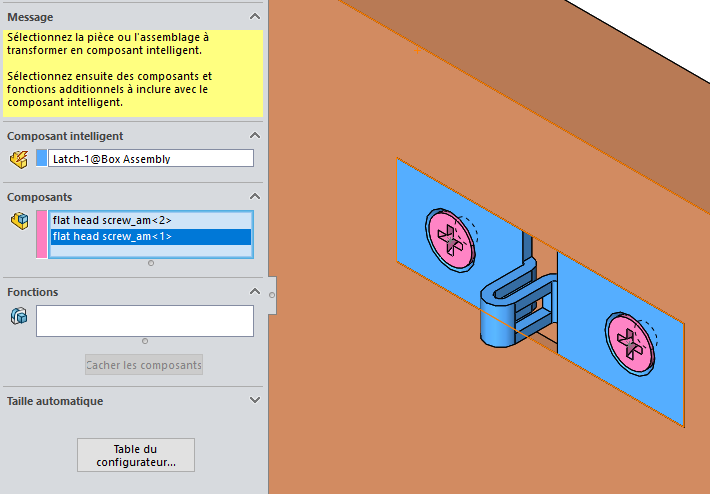Collapse the Message section chevron
Viewport: 710px width, 494px height.
[x=255, y=17]
